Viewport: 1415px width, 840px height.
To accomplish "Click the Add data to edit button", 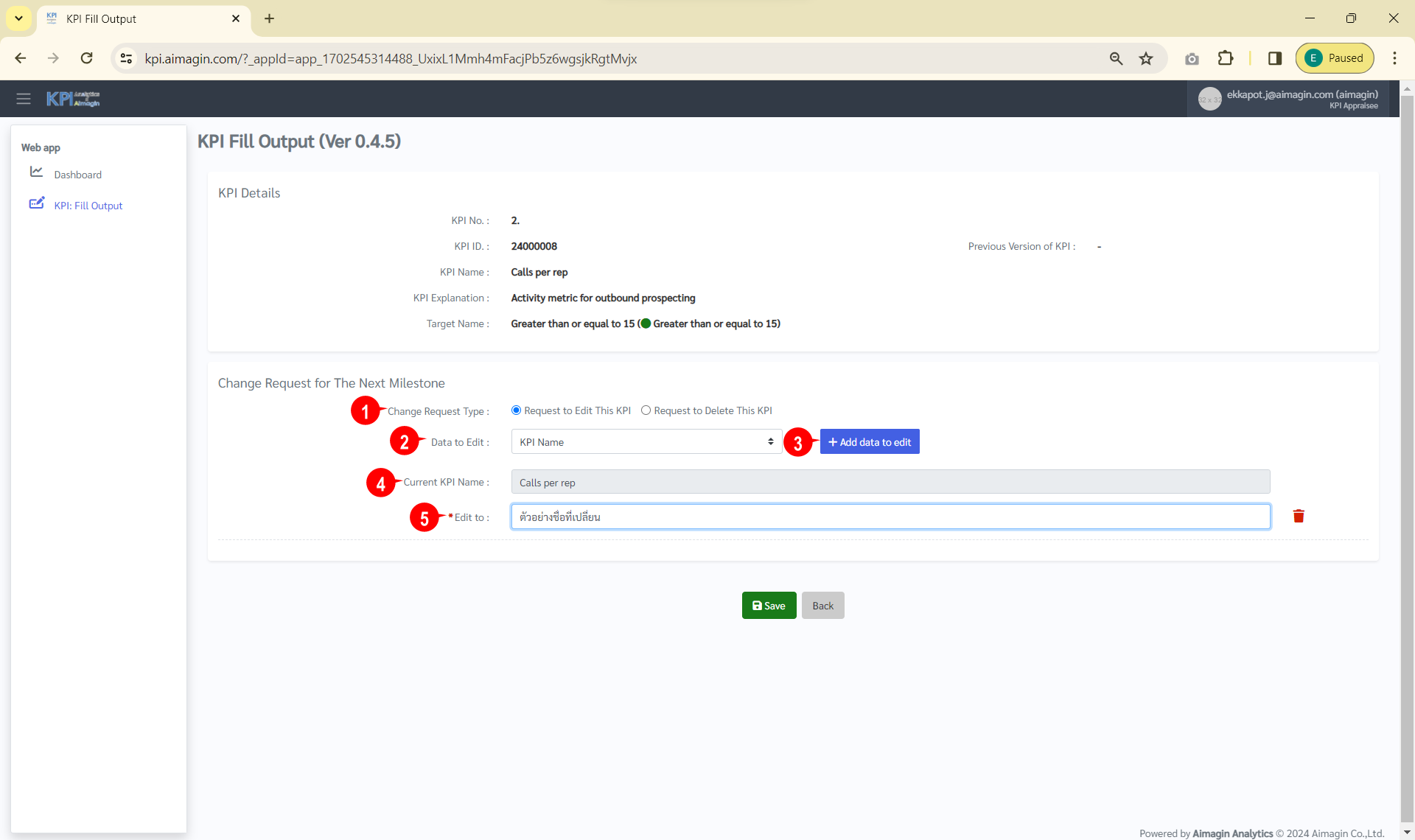I will tap(870, 442).
